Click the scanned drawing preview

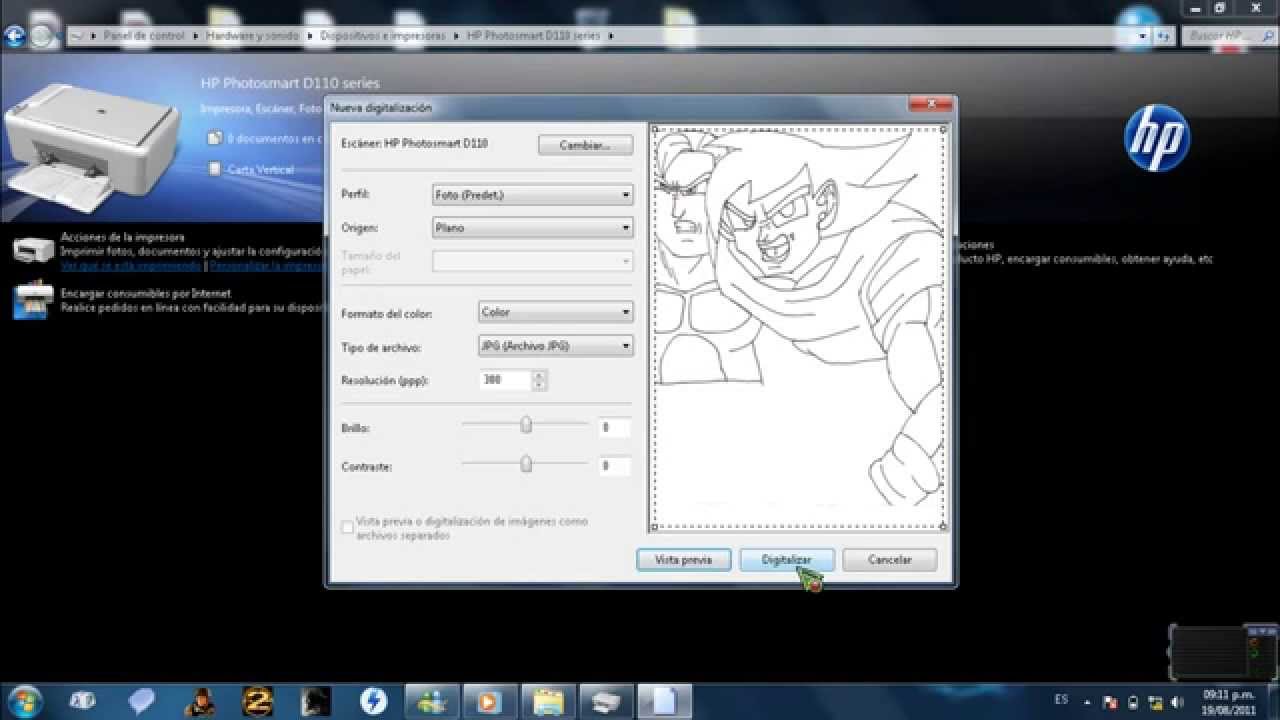click(x=799, y=327)
